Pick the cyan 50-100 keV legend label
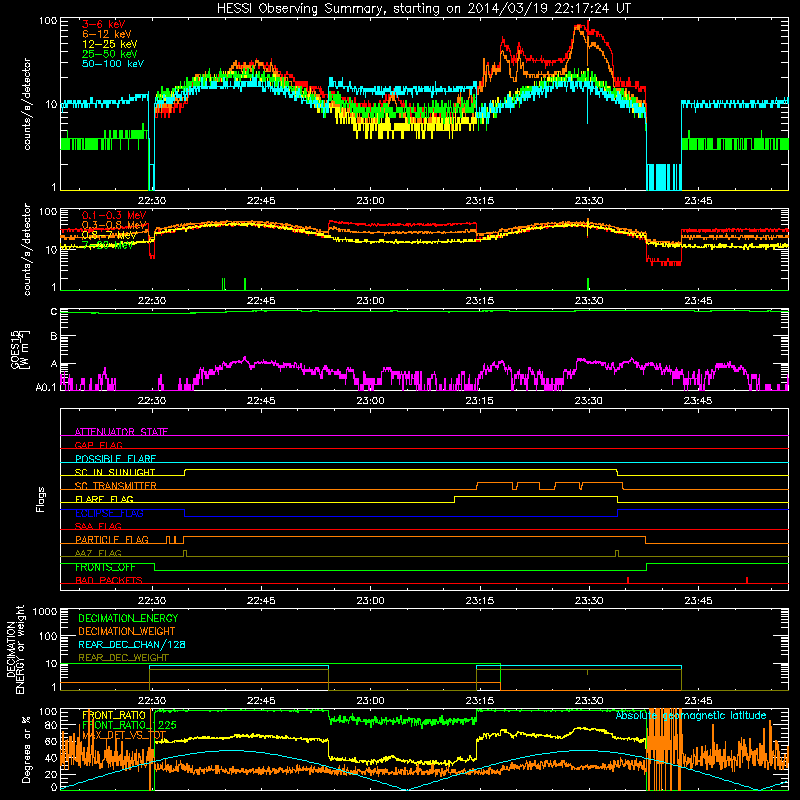This screenshot has height=800, width=800. [x=113, y=64]
